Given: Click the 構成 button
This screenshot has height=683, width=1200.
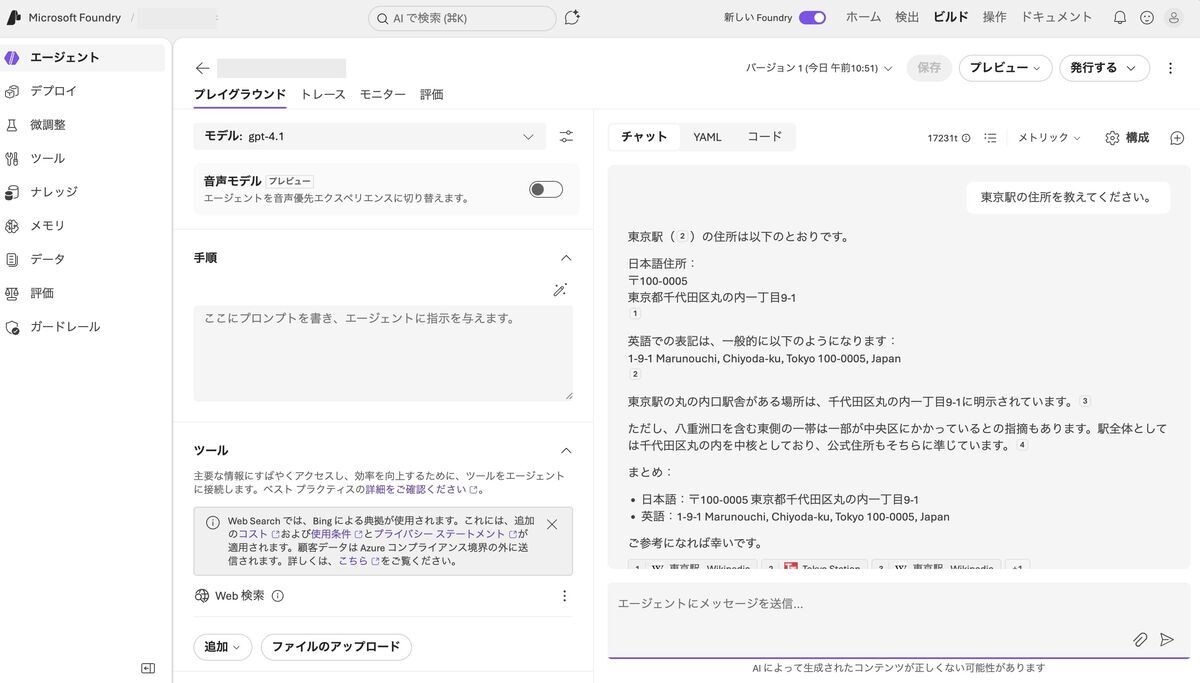Looking at the screenshot, I should point(1127,138).
